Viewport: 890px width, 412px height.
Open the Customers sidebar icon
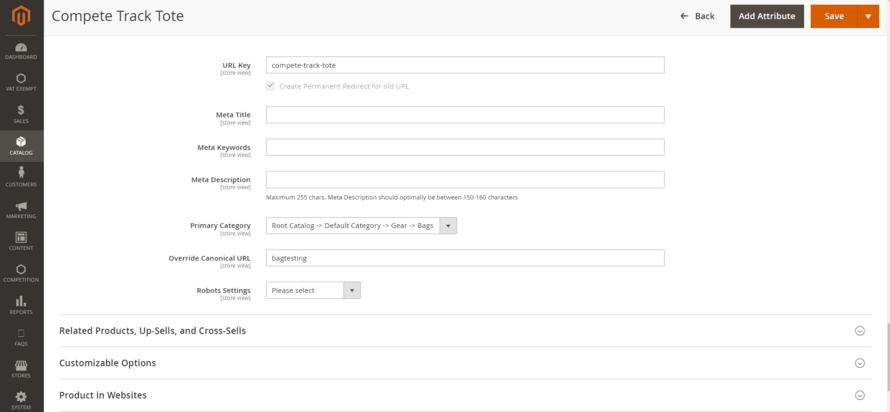(x=21, y=177)
